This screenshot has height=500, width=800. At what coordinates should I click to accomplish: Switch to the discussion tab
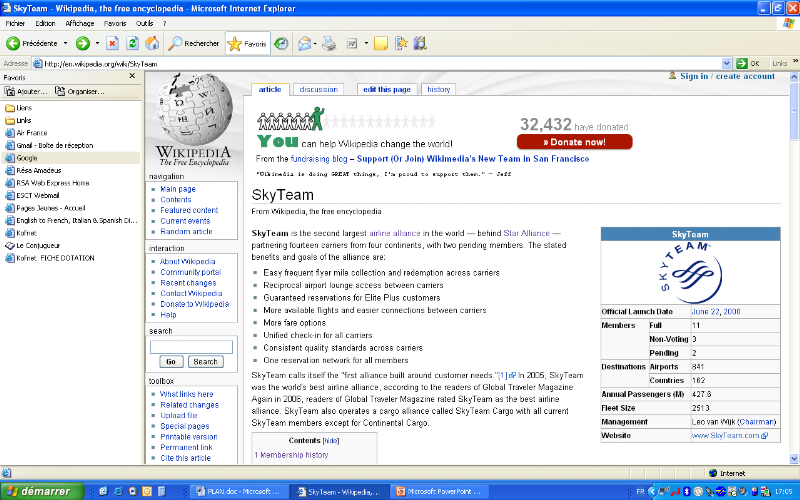pos(318,89)
